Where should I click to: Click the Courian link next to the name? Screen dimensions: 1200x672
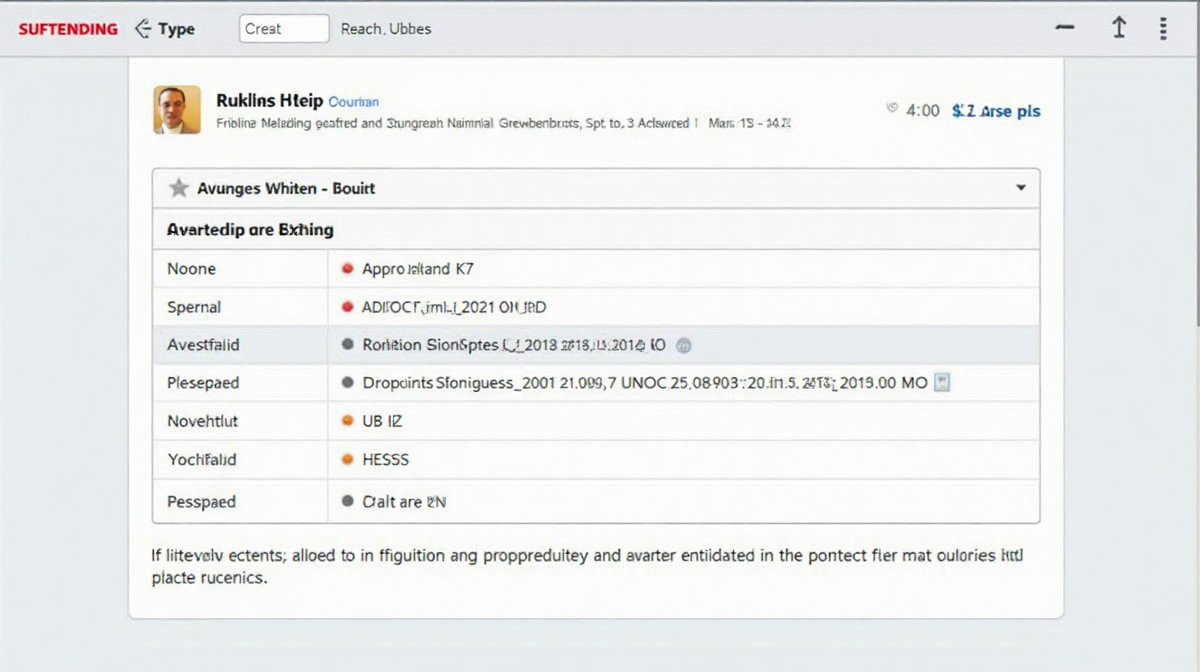353,102
